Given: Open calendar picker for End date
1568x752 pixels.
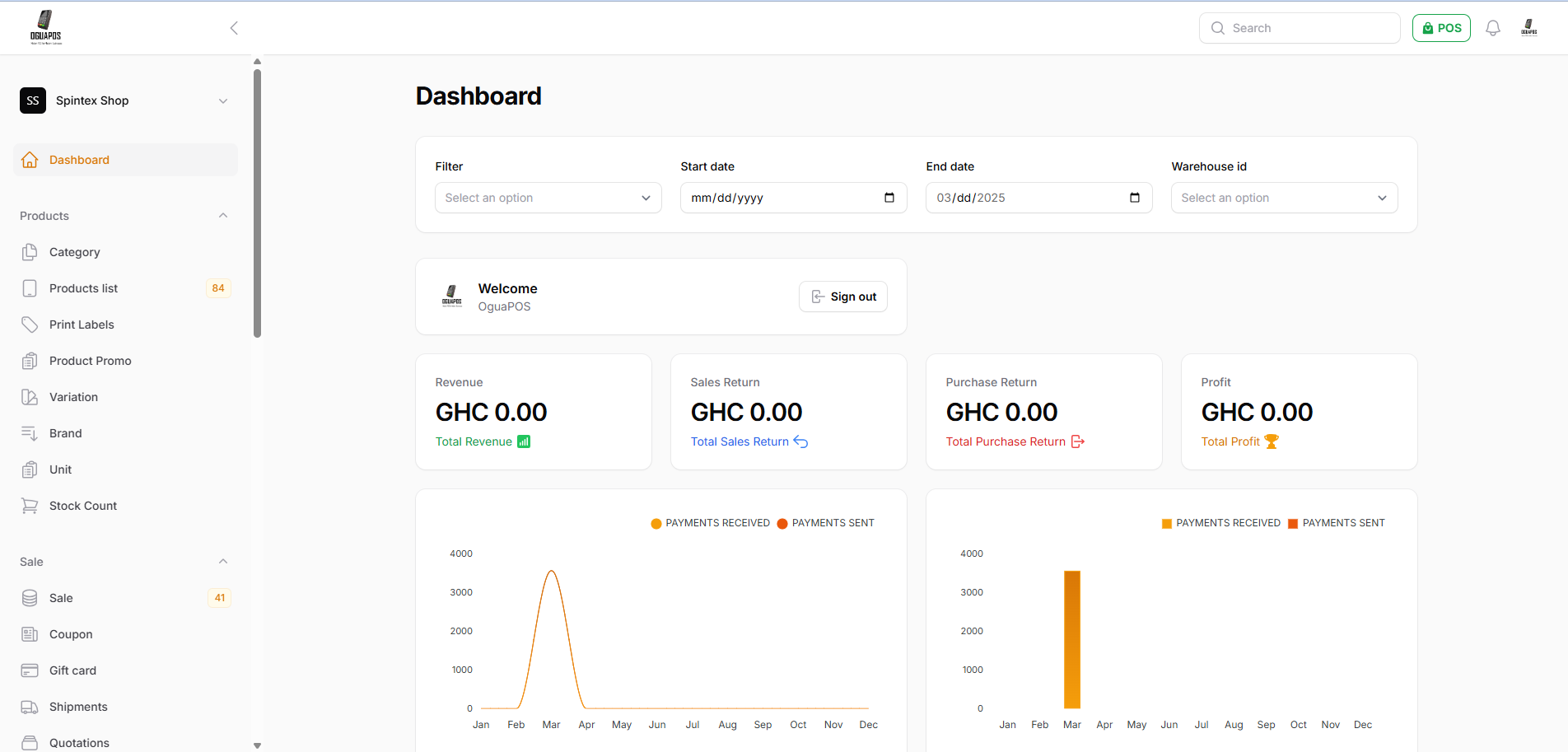Looking at the screenshot, I should pos(1134,198).
